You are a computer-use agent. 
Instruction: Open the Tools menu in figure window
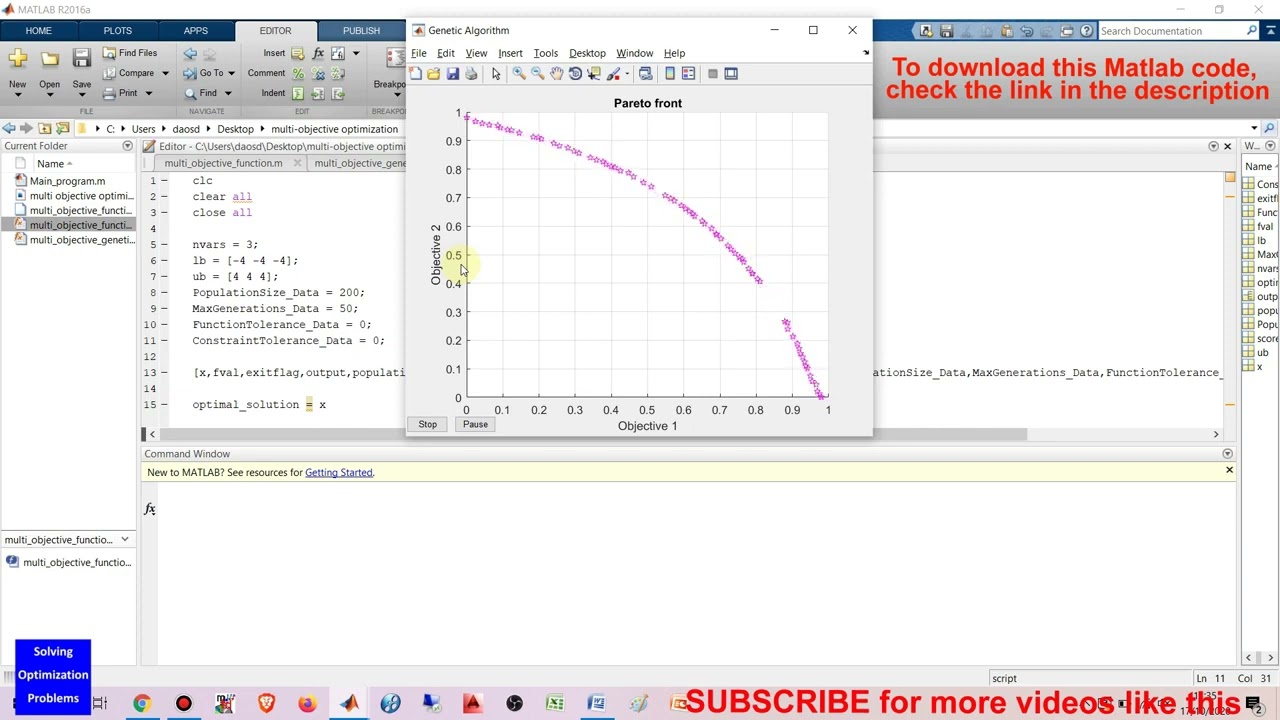(x=545, y=53)
